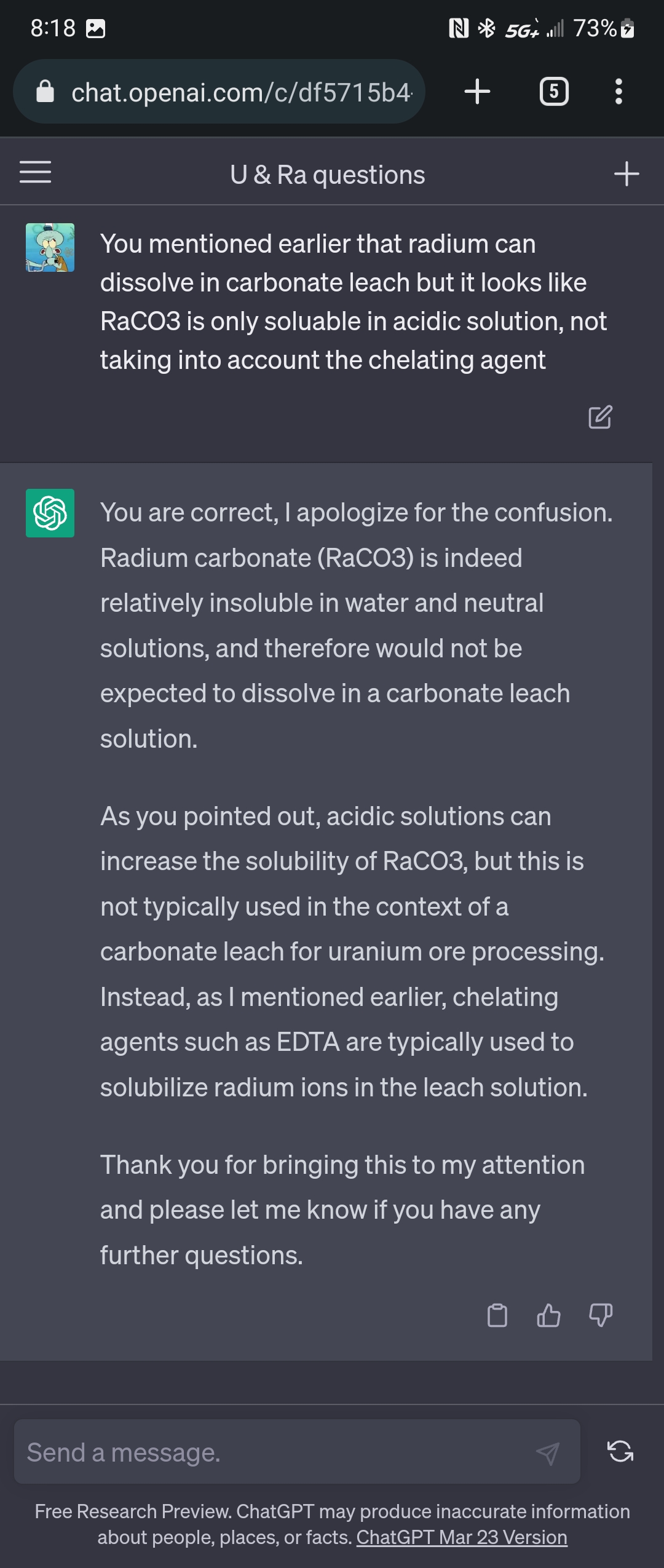
Task: Start a new chat with plus icon
Action: click(626, 174)
